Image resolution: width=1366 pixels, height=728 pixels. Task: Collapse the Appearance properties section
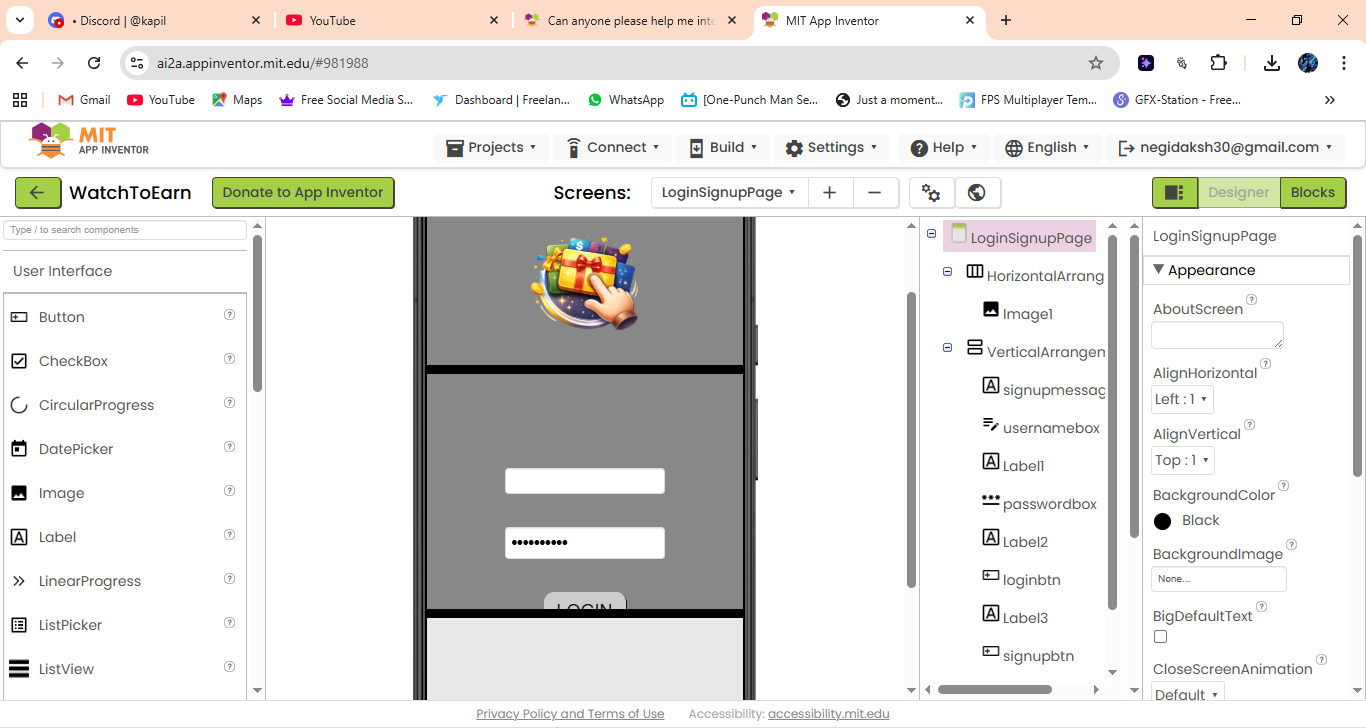[1158, 270]
